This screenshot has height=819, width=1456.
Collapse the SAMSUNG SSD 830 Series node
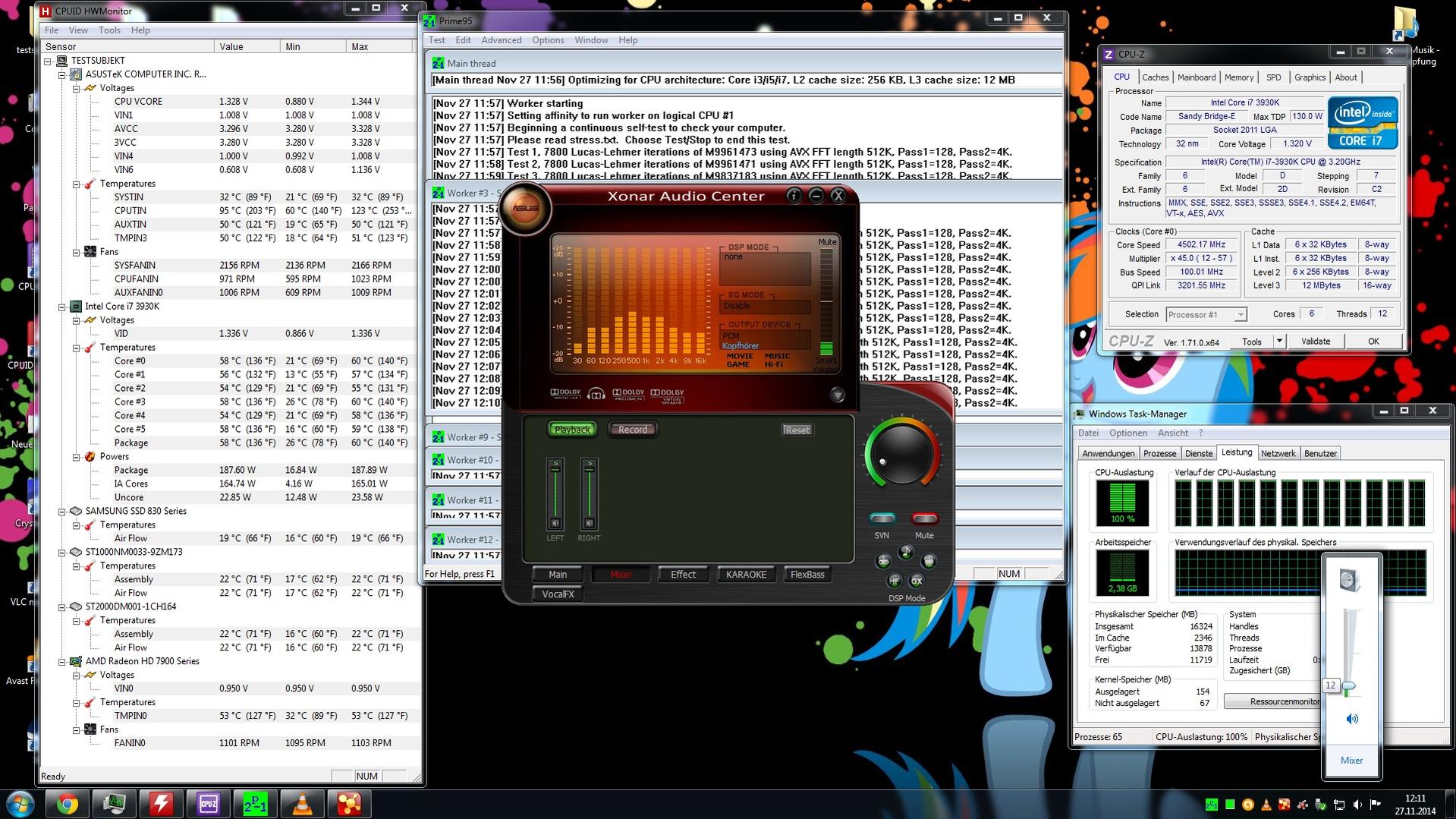pos(62,512)
